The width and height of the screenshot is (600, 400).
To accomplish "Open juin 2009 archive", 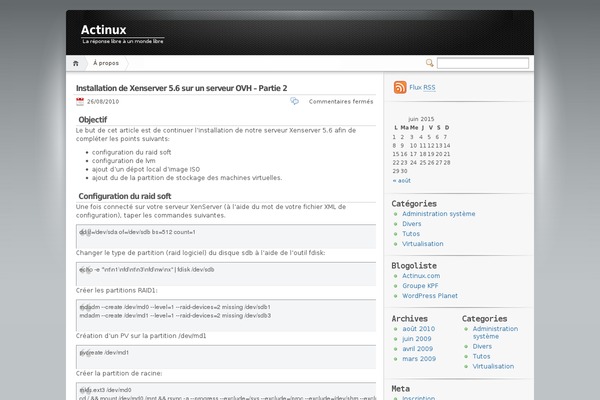I will tap(417, 339).
